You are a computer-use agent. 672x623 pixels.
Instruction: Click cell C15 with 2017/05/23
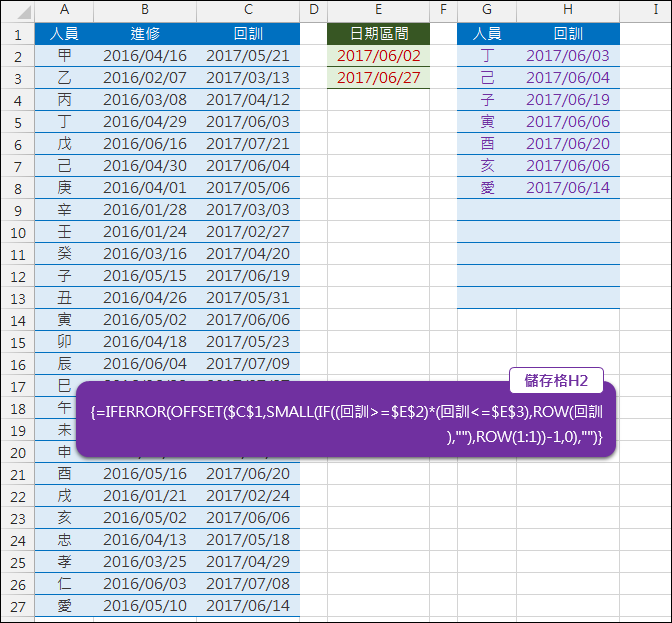point(248,342)
